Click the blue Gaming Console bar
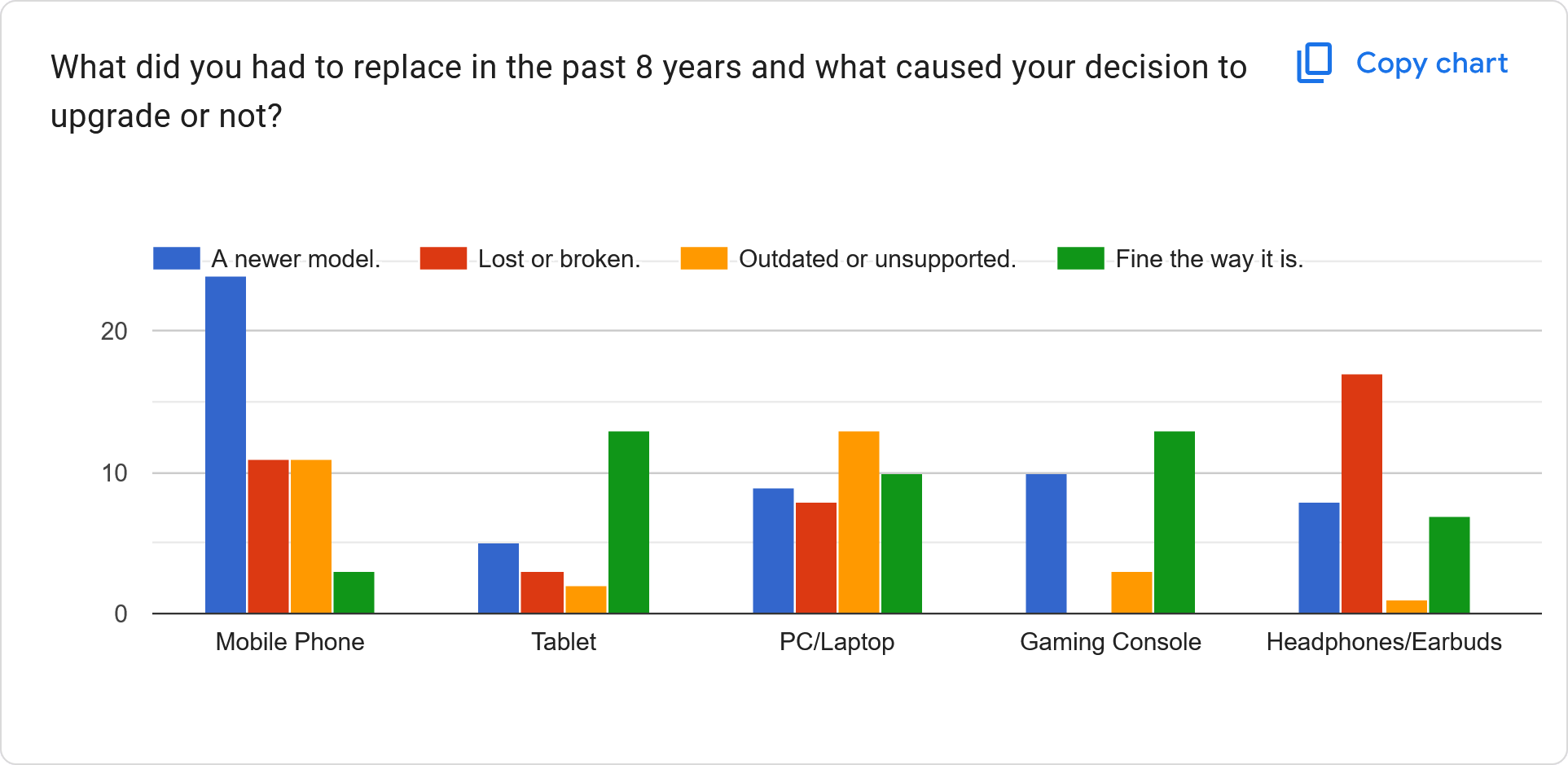Viewport: 1568px width, 765px height. (x=1046, y=543)
